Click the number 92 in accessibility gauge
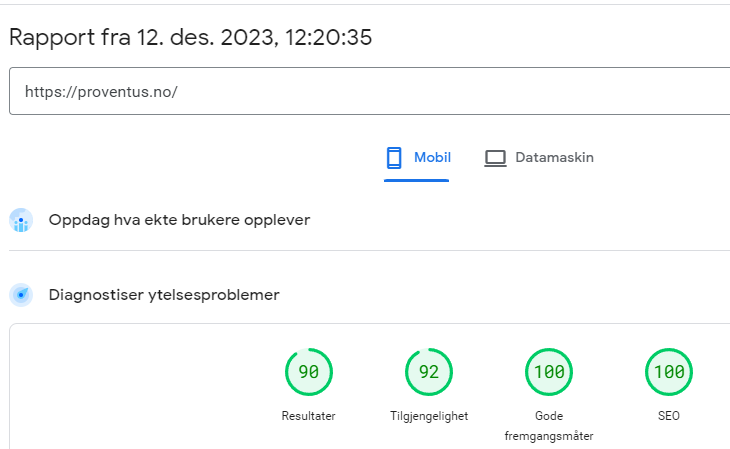 (x=429, y=373)
